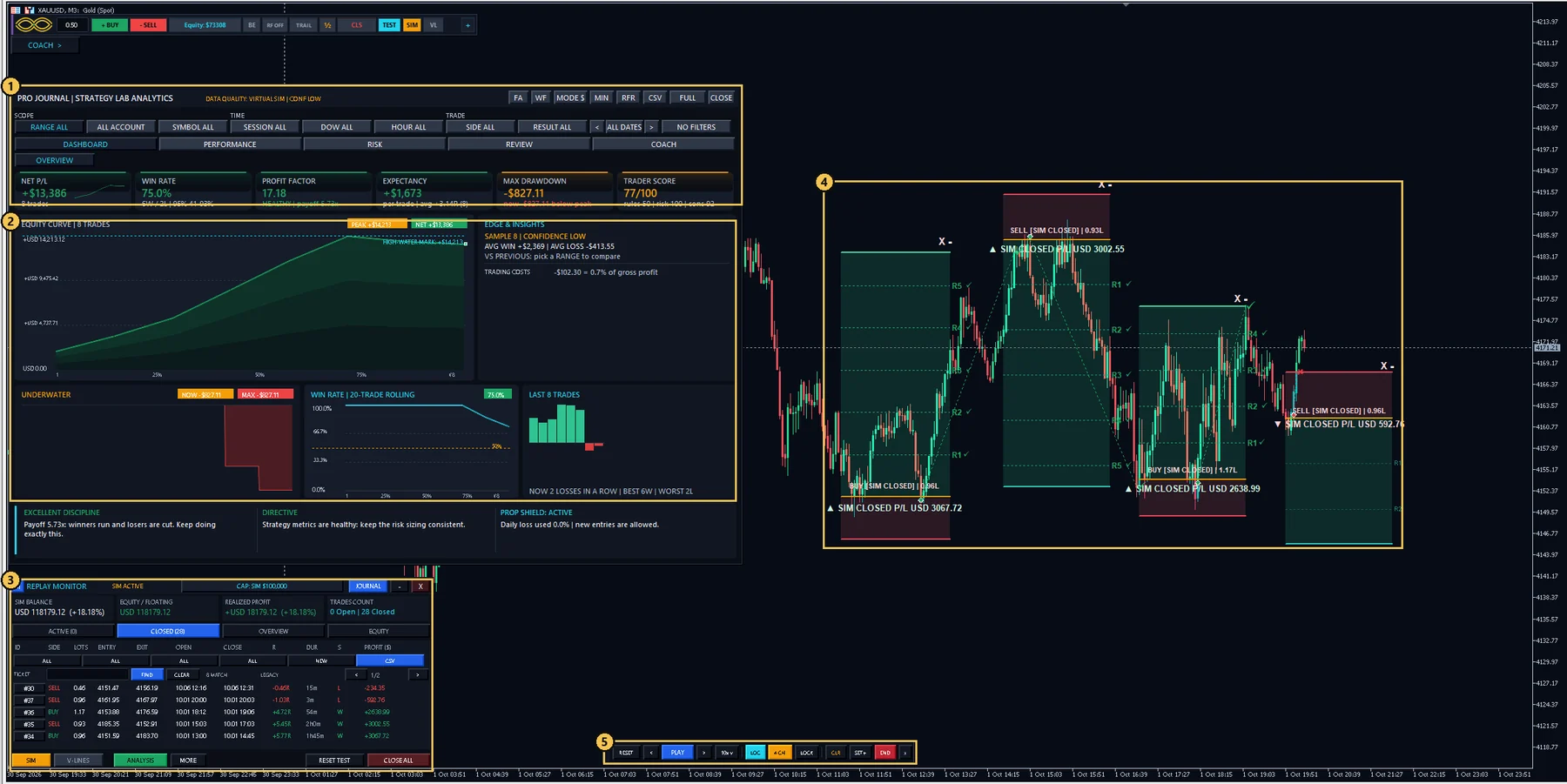This screenshot has width=1567, height=784.
Task: Open the SIDE ALL trade filter
Action: 480,127
